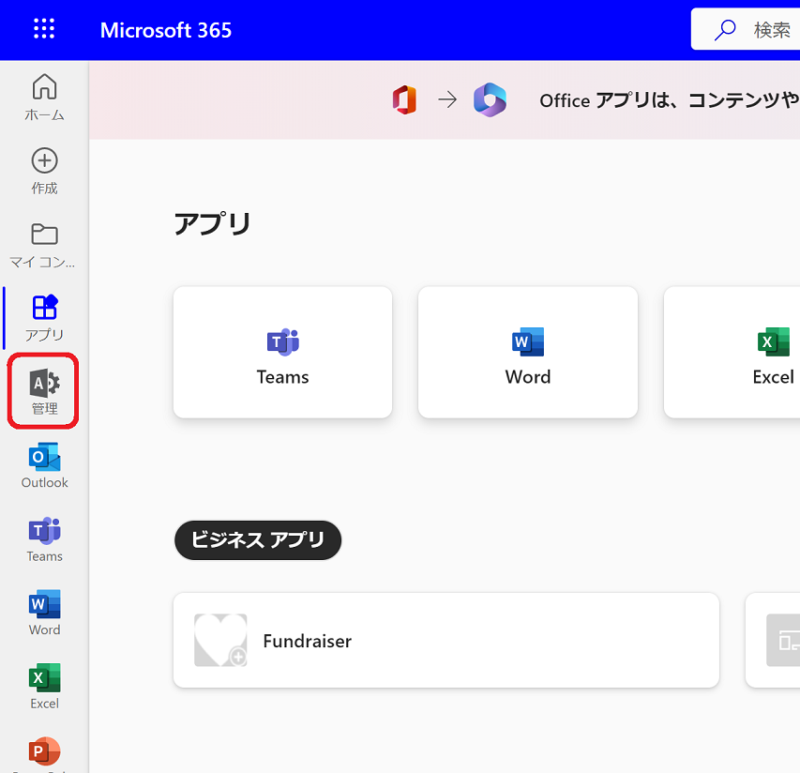The image size is (800, 773).
Task: Open the 管理 admin center icon
Action: click(x=44, y=391)
